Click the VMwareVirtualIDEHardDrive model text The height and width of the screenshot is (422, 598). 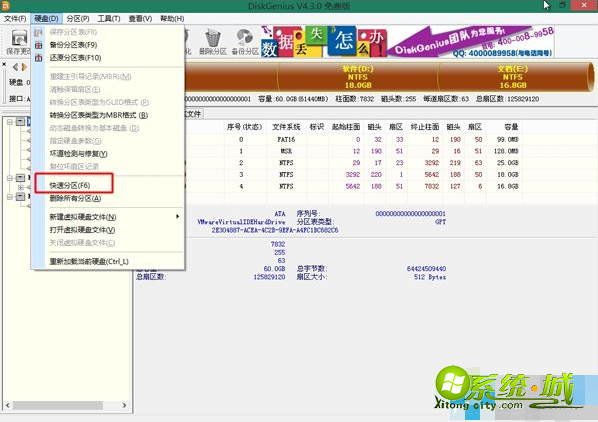pyautogui.click(x=241, y=222)
